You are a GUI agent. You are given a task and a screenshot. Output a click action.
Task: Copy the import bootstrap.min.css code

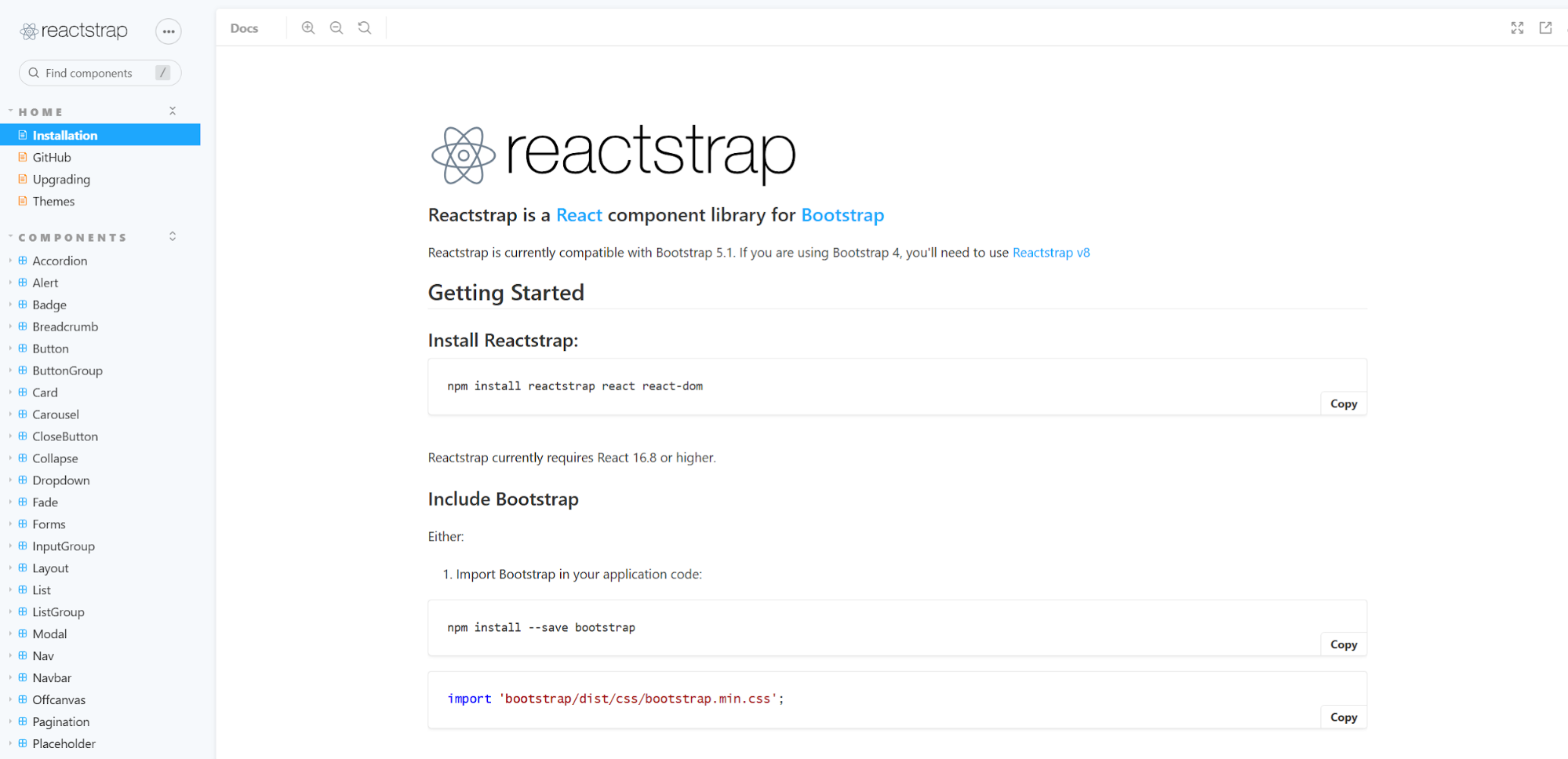tap(1343, 717)
